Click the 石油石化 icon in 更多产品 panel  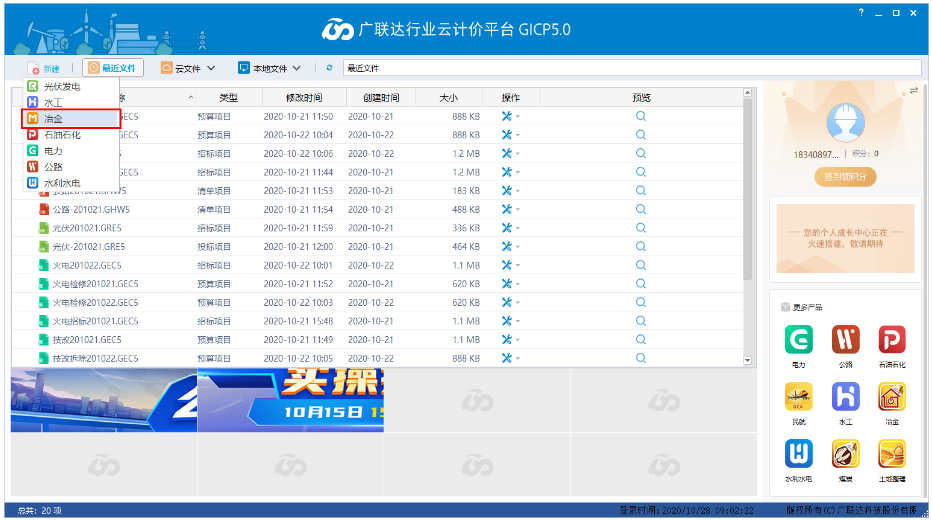click(x=891, y=341)
